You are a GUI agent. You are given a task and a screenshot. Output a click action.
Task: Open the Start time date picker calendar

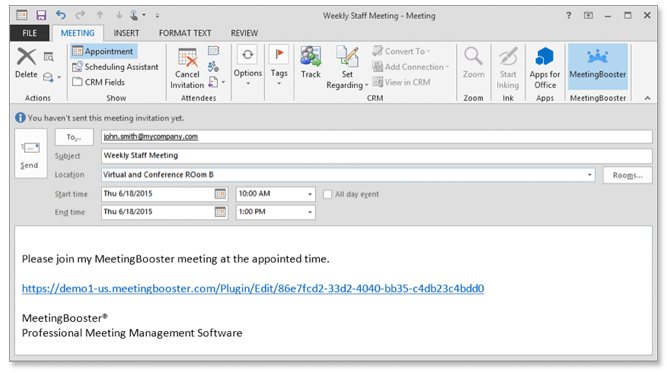220,194
